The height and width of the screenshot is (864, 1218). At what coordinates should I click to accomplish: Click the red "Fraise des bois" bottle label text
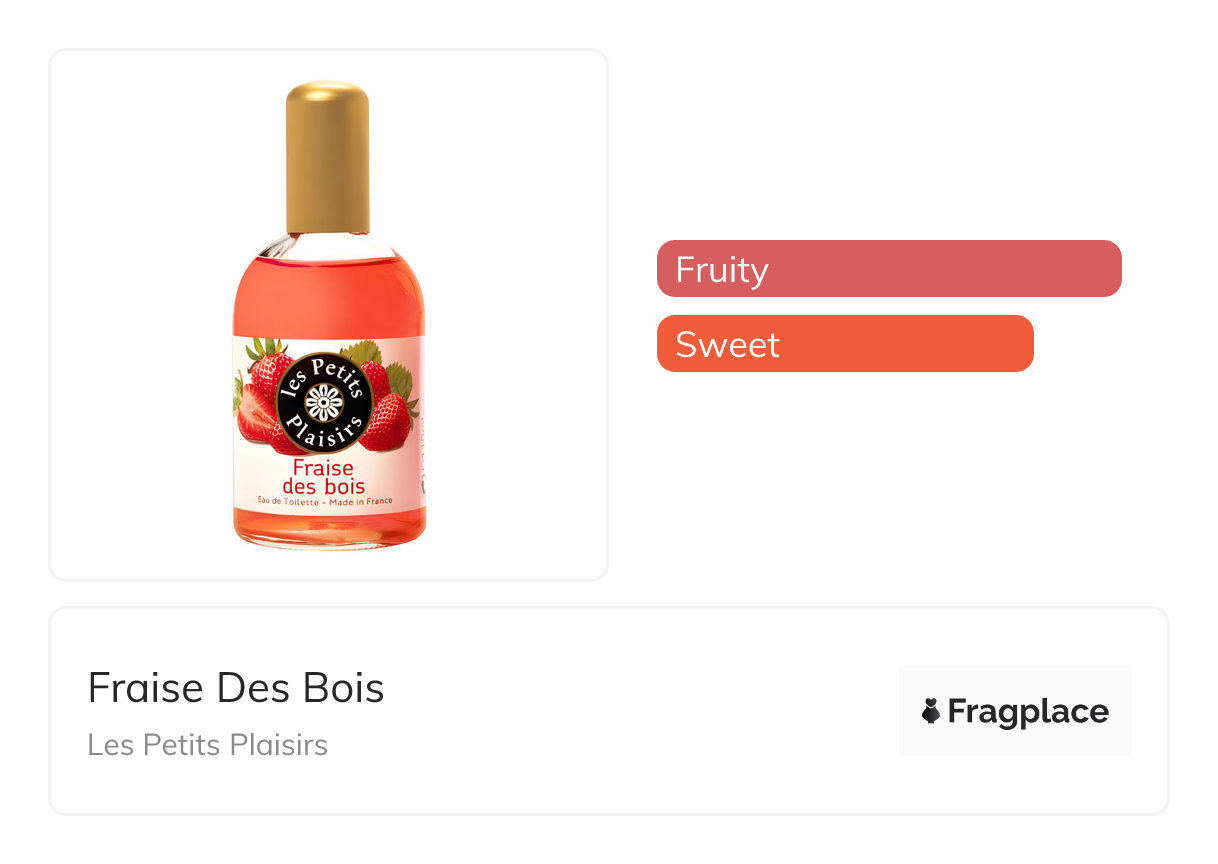pyautogui.click(x=323, y=477)
